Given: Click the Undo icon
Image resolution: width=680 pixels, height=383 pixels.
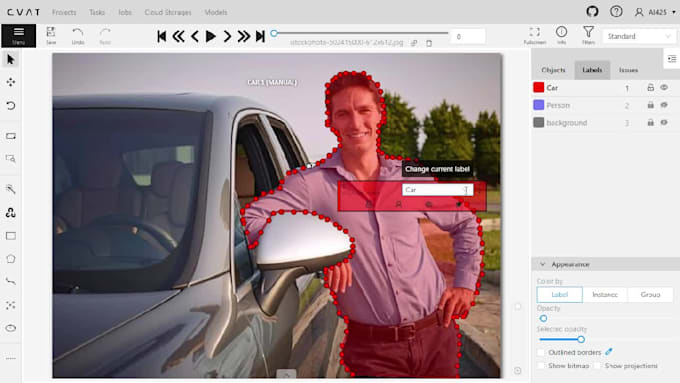Looking at the screenshot, I should [x=78, y=36].
